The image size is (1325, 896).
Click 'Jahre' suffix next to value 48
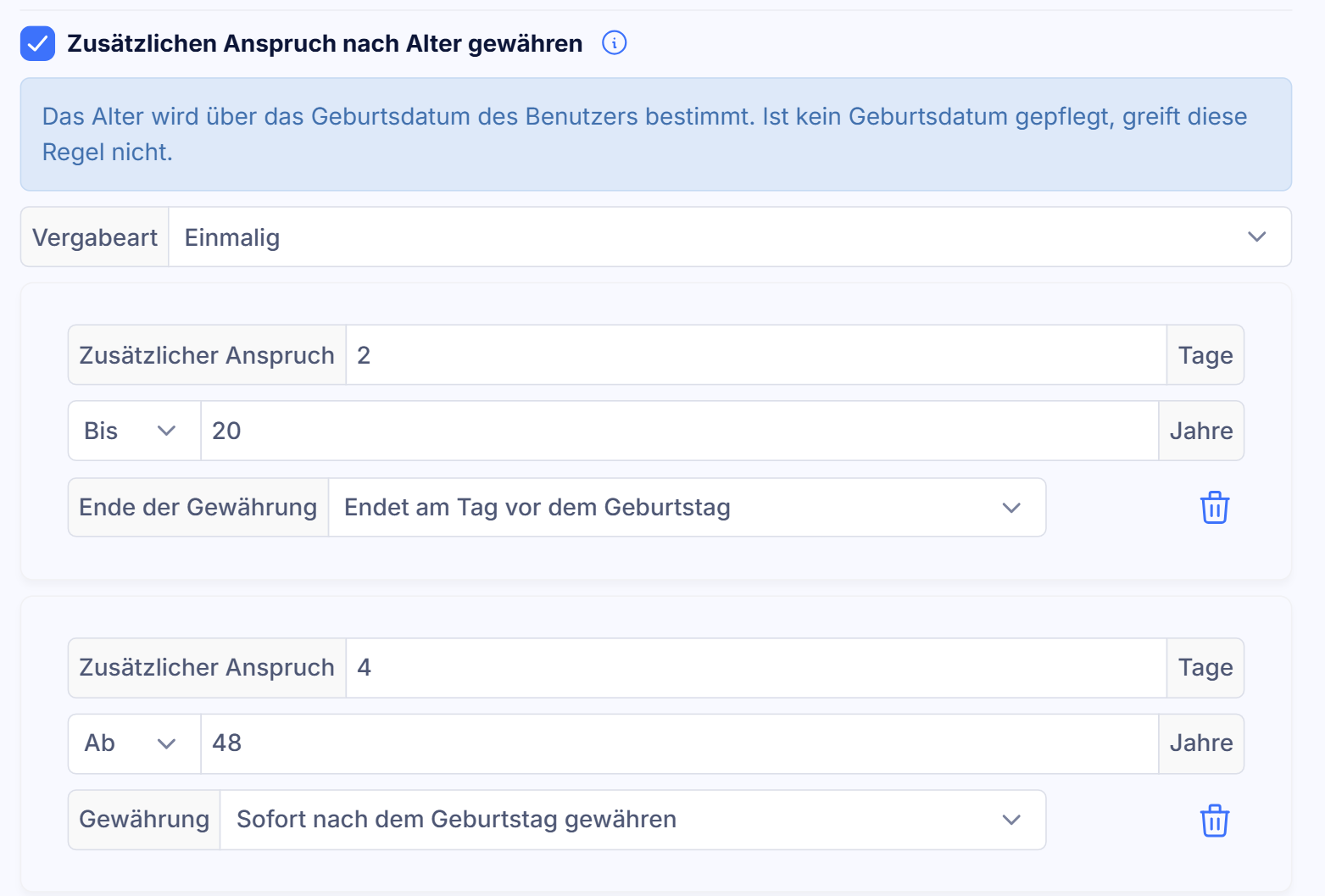(x=1201, y=743)
